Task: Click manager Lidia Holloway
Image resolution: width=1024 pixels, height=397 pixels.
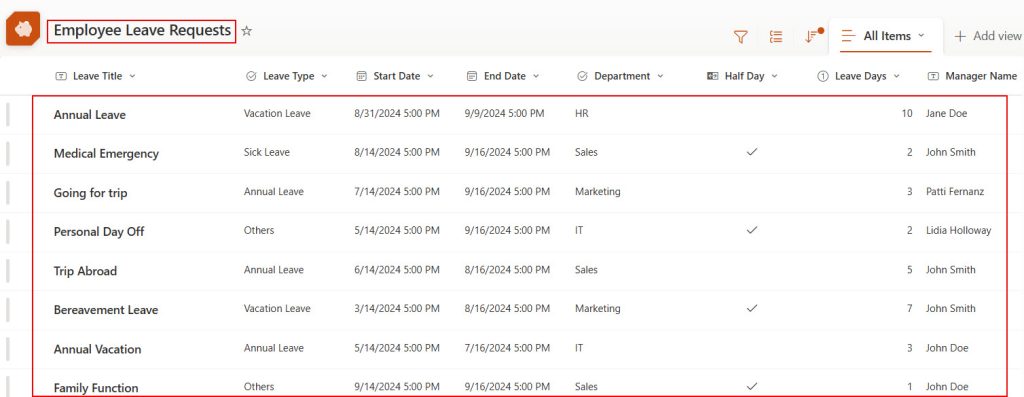Action: [x=958, y=230]
